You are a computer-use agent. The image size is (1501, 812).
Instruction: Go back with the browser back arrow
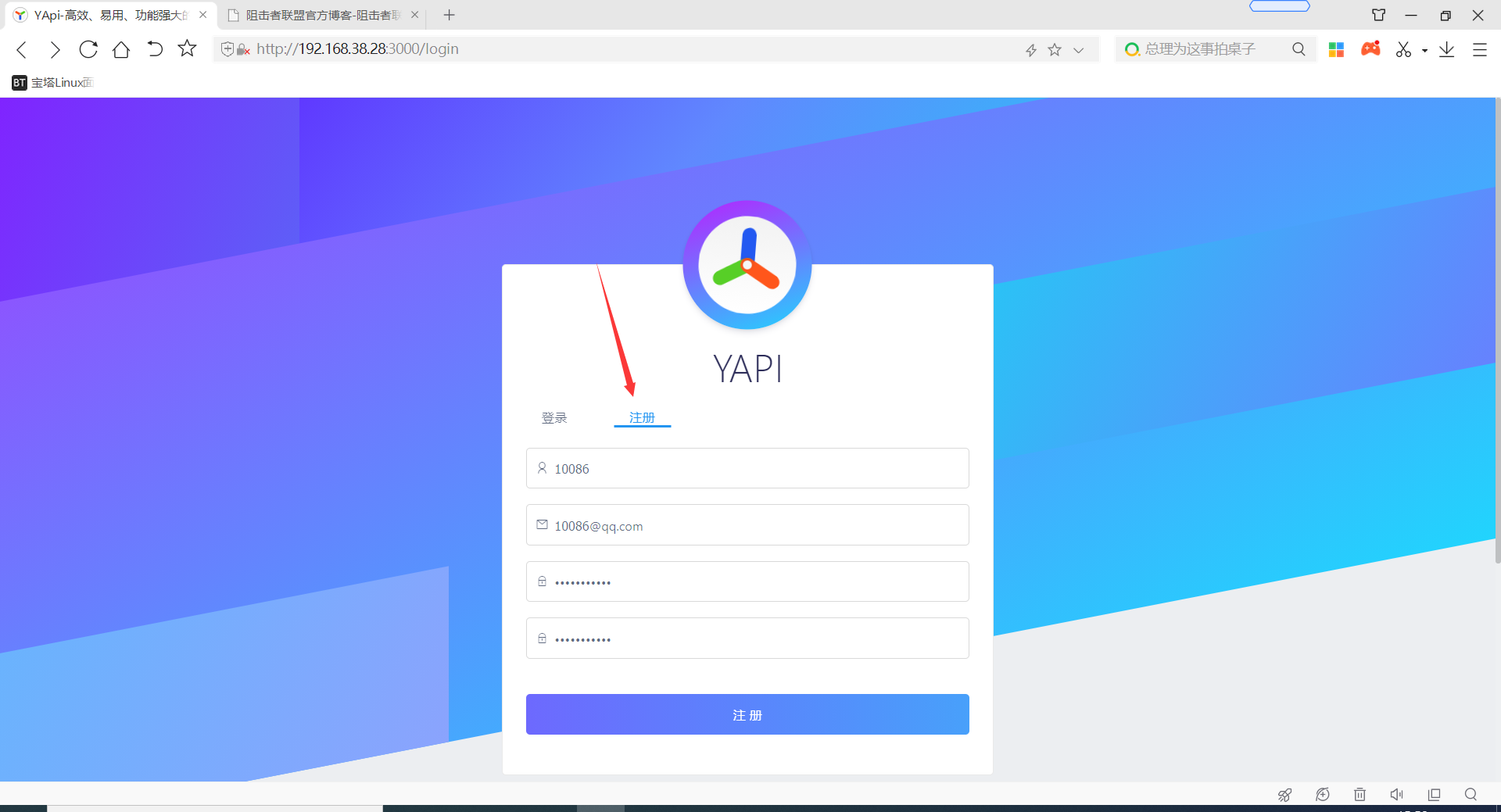[22, 50]
